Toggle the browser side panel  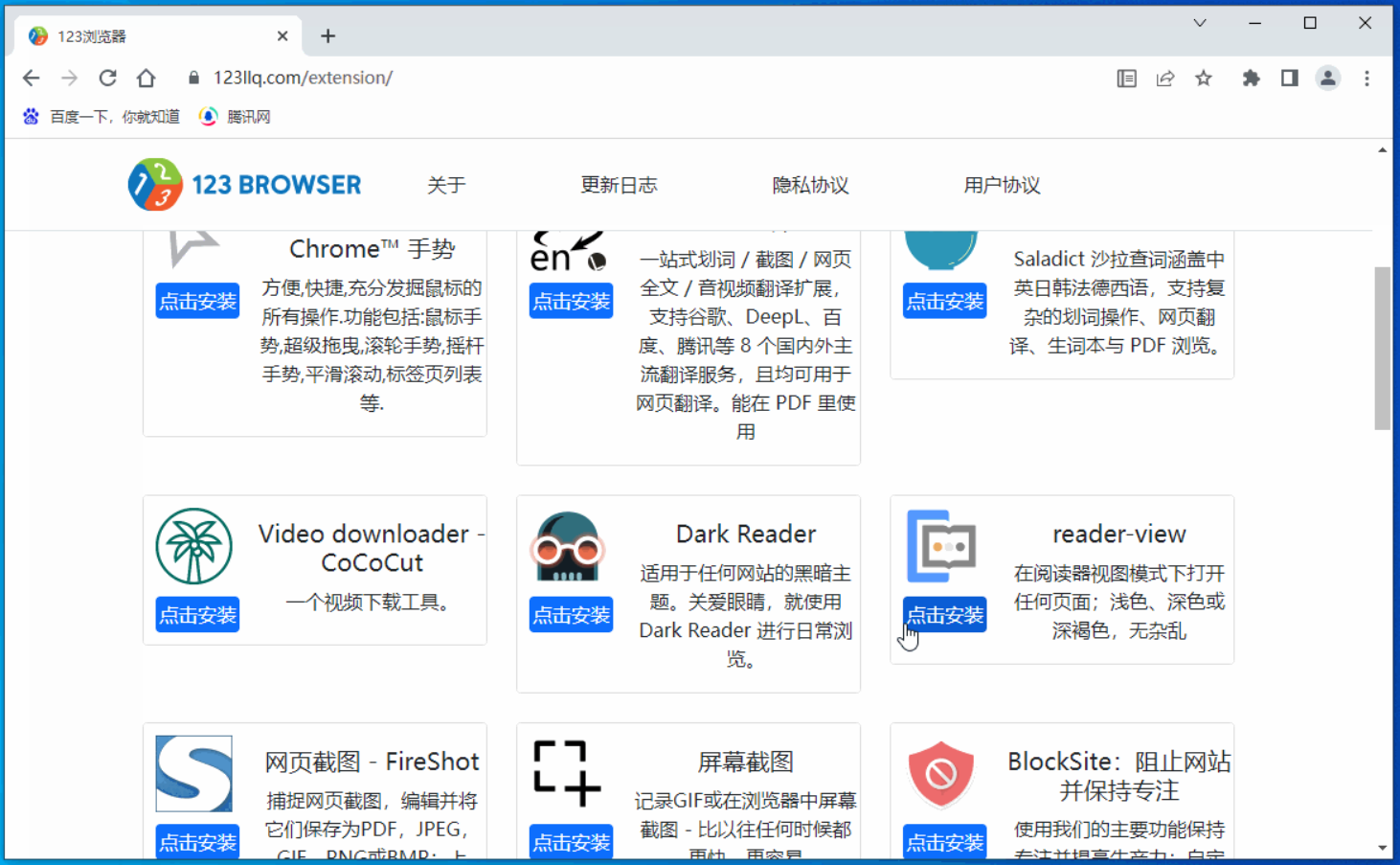[x=1289, y=79]
